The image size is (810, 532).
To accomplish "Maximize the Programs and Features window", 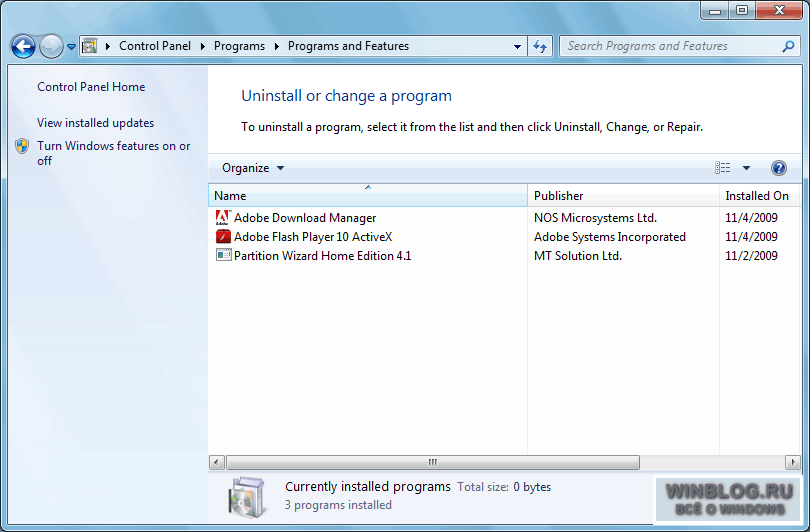I will tap(742, 10).
